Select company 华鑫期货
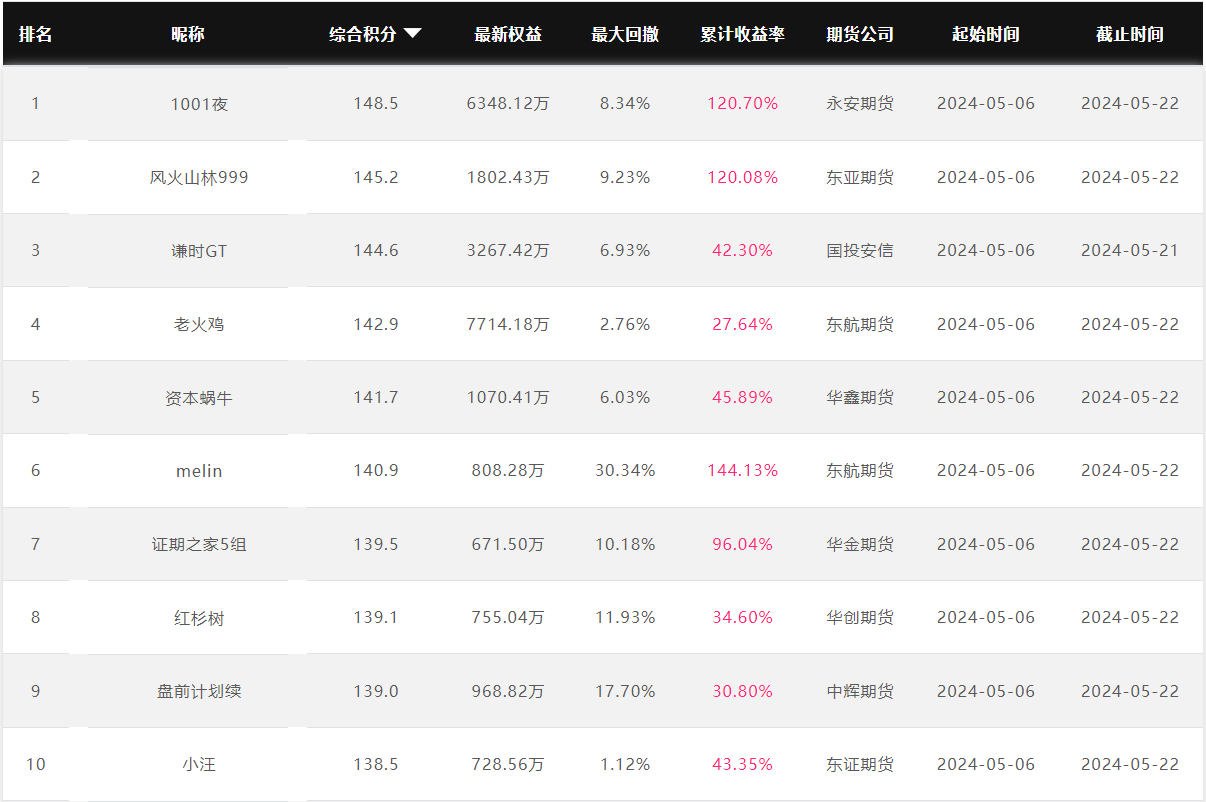 click(860, 397)
